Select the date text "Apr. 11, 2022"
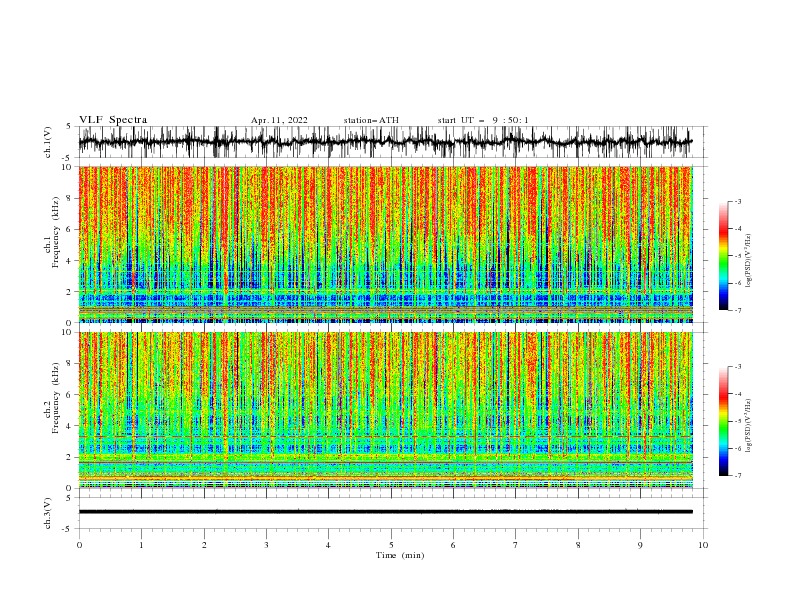This screenshot has height=612, width=792. pyautogui.click(x=279, y=120)
